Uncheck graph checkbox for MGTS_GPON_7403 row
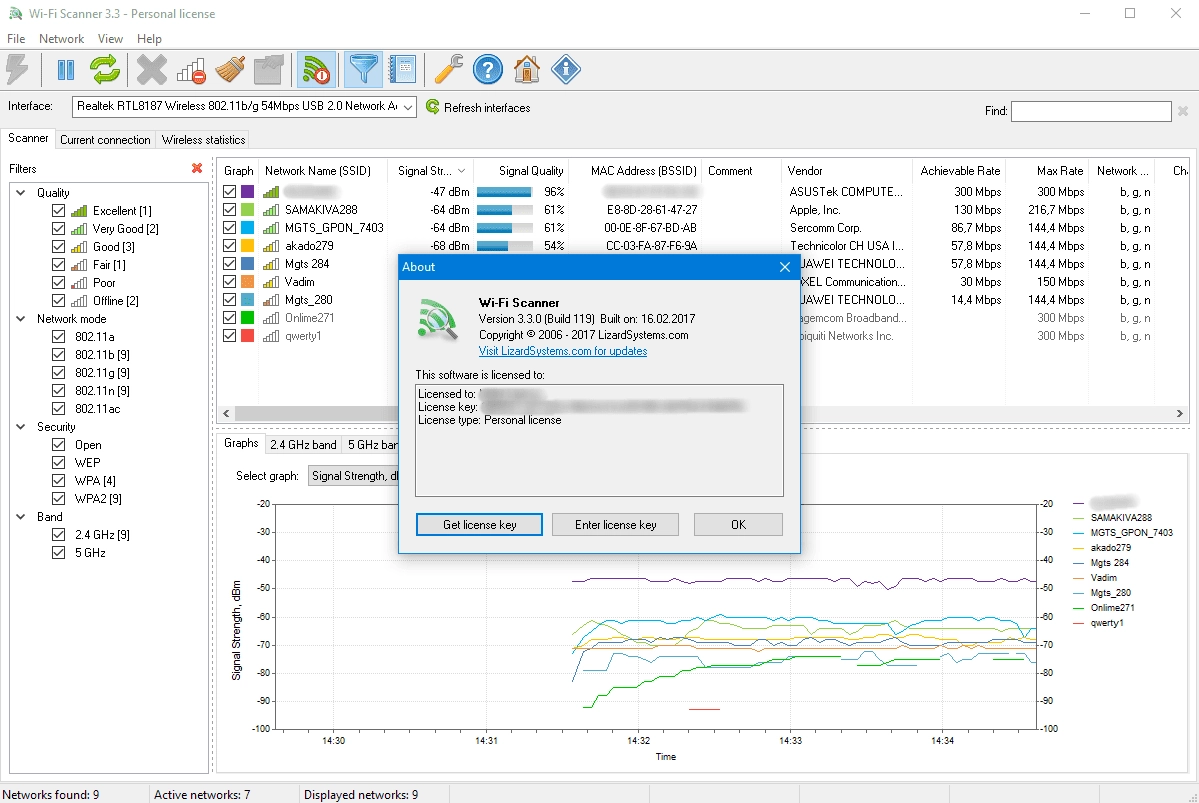The height and width of the screenshot is (803, 1199). click(x=229, y=227)
